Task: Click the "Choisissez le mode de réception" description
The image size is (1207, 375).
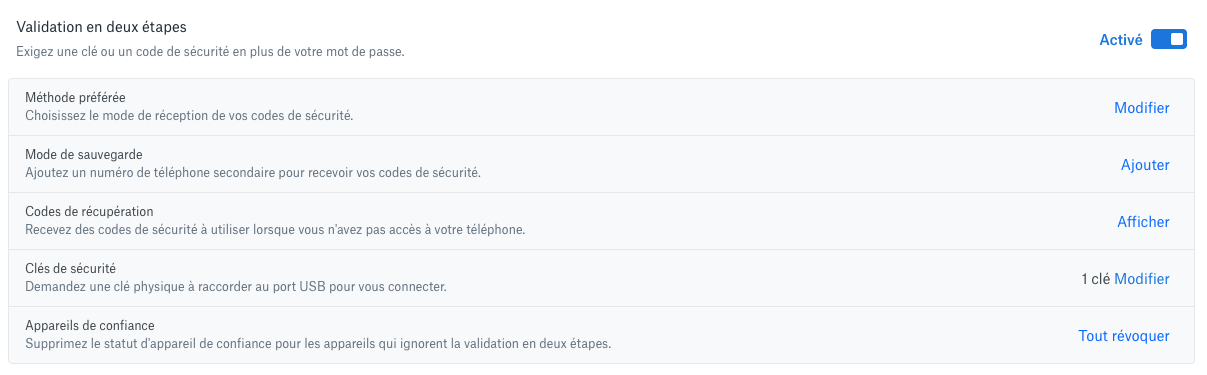Action: pos(189,116)
